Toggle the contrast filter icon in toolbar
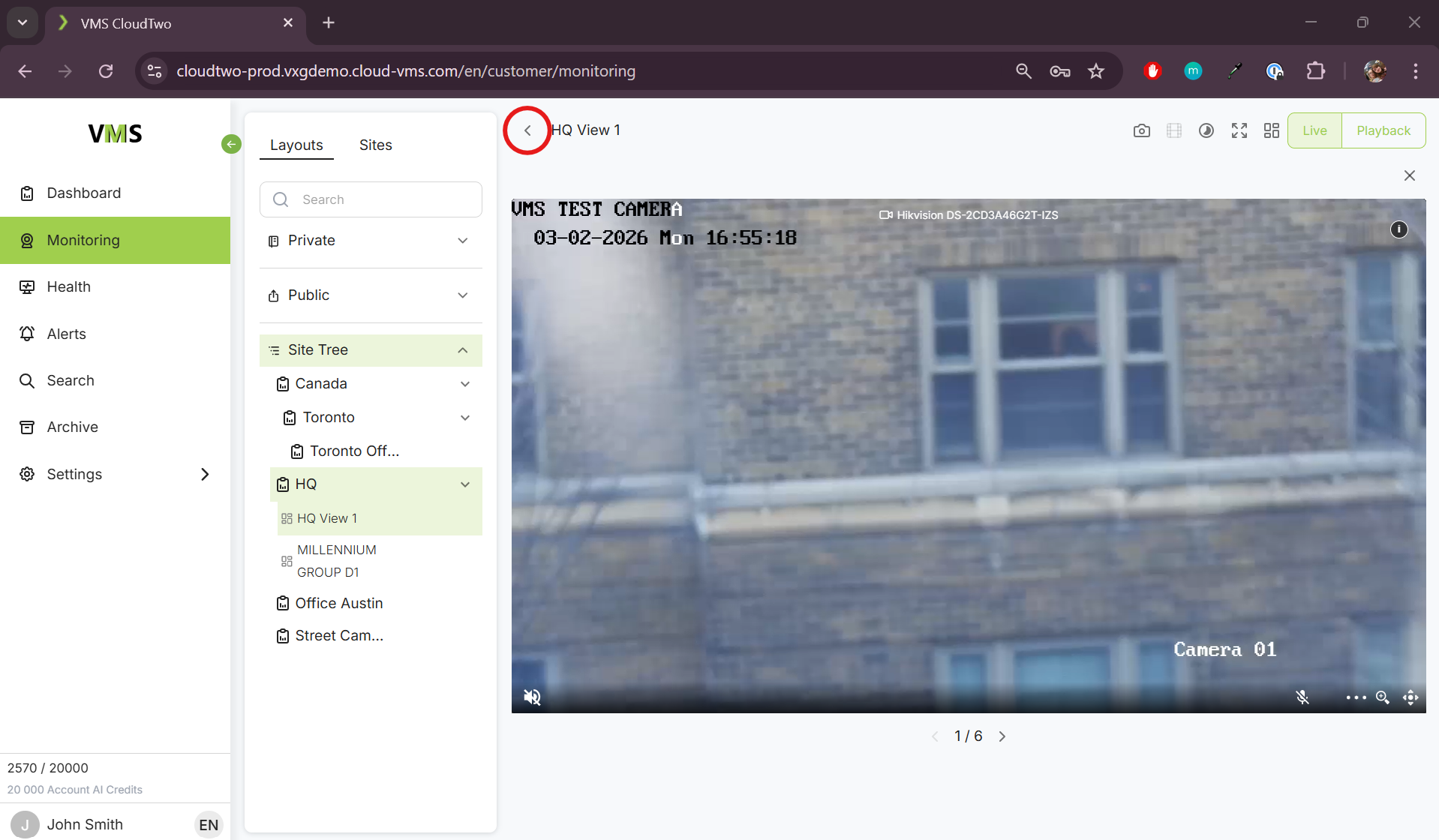 point(1206,130)
